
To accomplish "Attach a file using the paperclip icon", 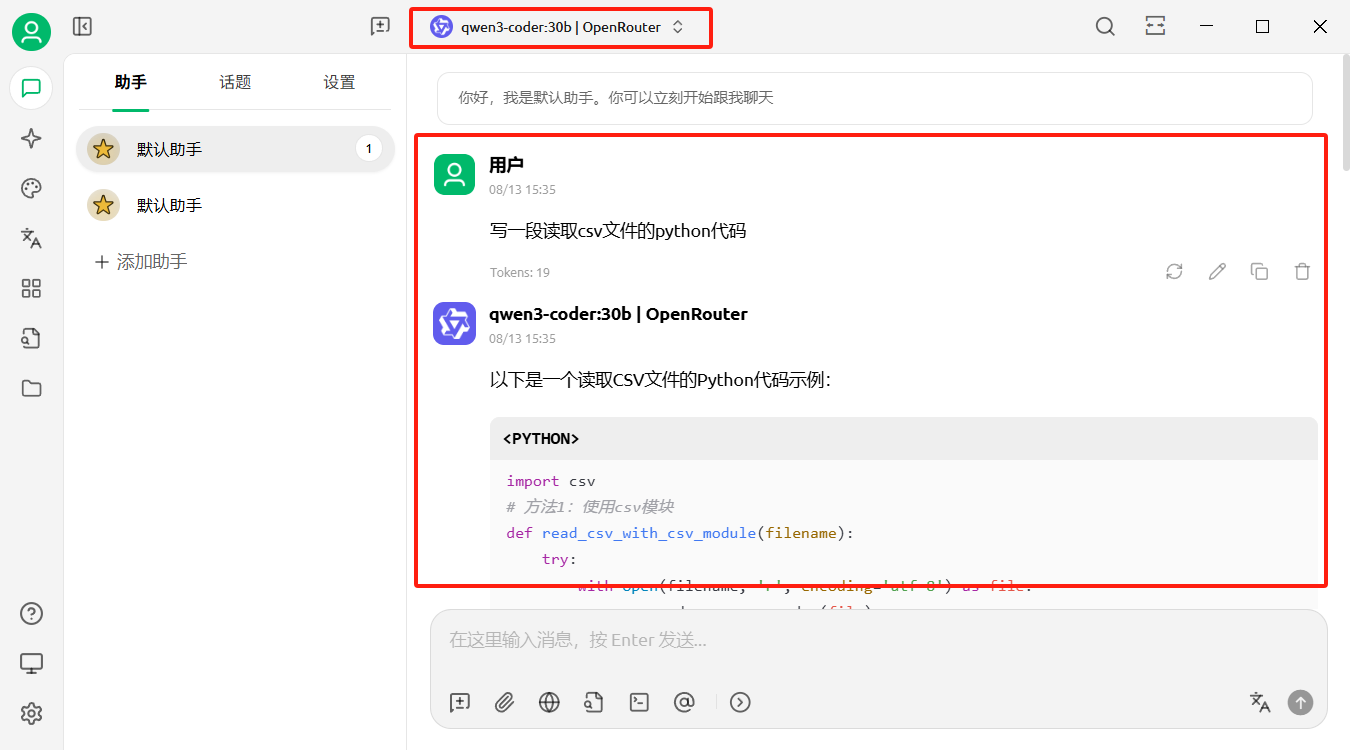I will pyautogui.click(x=504, y=702).
